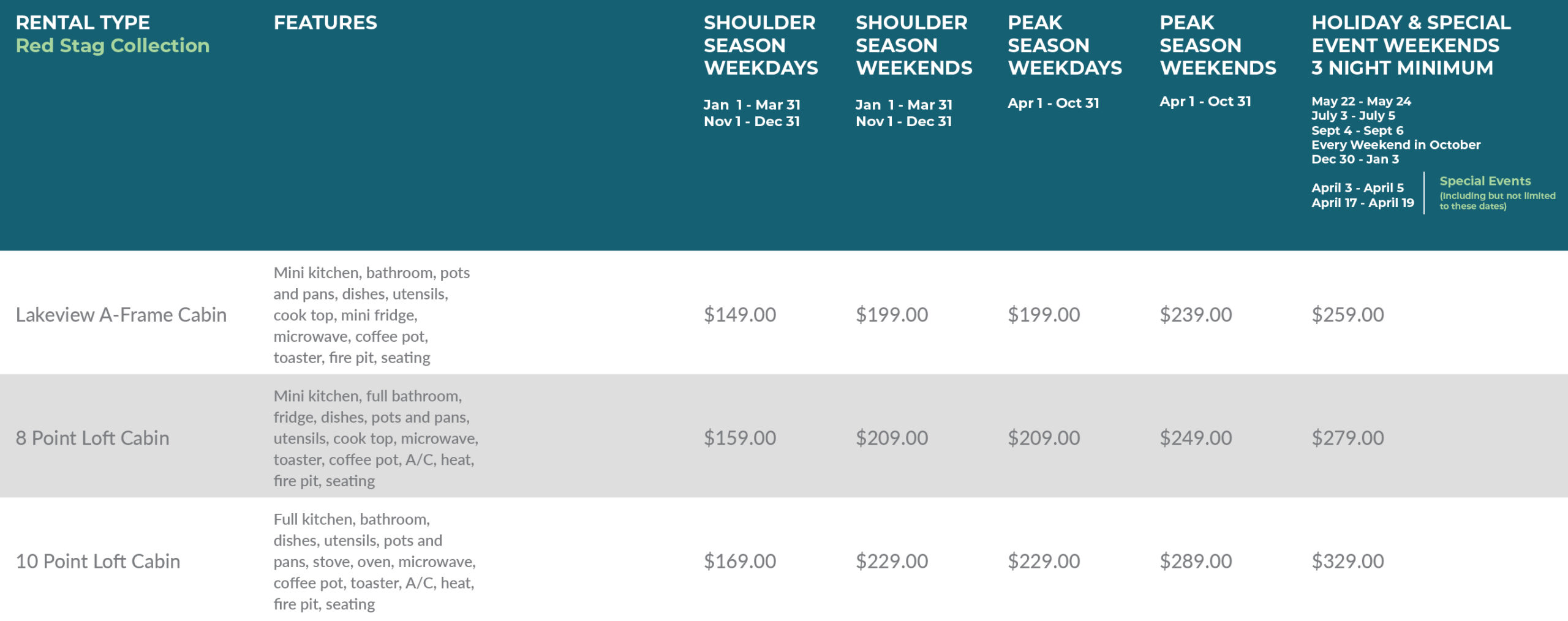This screenshot has width=1568, height=621.
Task: Click the Every Weekend in October date line
Action: pyautogui.click(x=1395, y=145)
